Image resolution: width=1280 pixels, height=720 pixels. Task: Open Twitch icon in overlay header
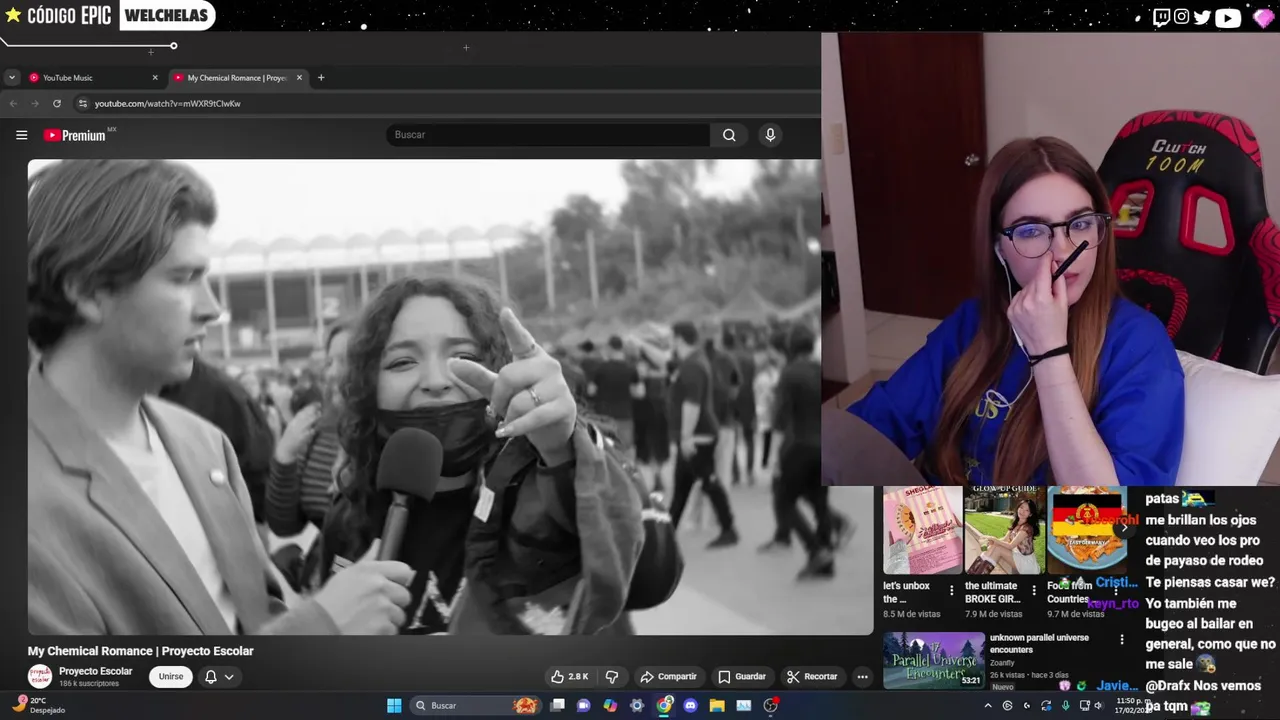pyautogui.click(x=1161, y=17)
